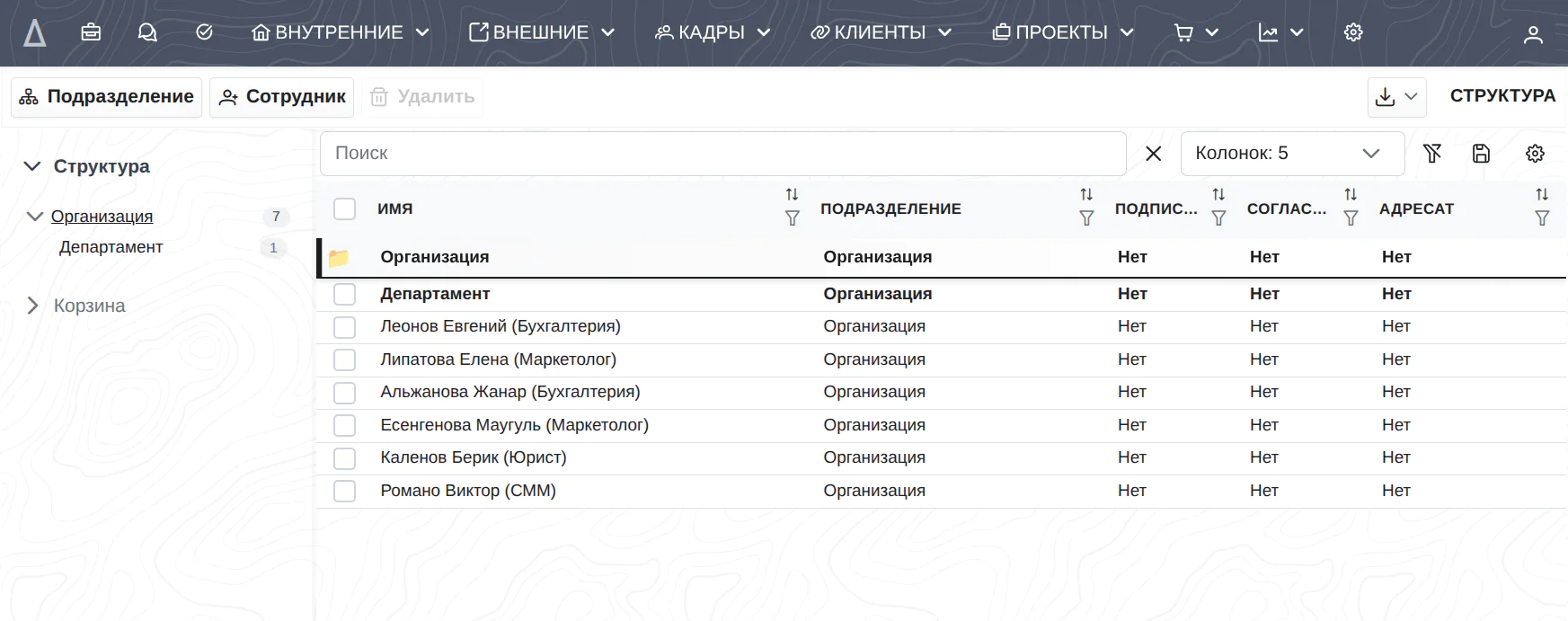Click the СТРУКТУРА label
1568x621 pixels.
tap(1502, 96)
